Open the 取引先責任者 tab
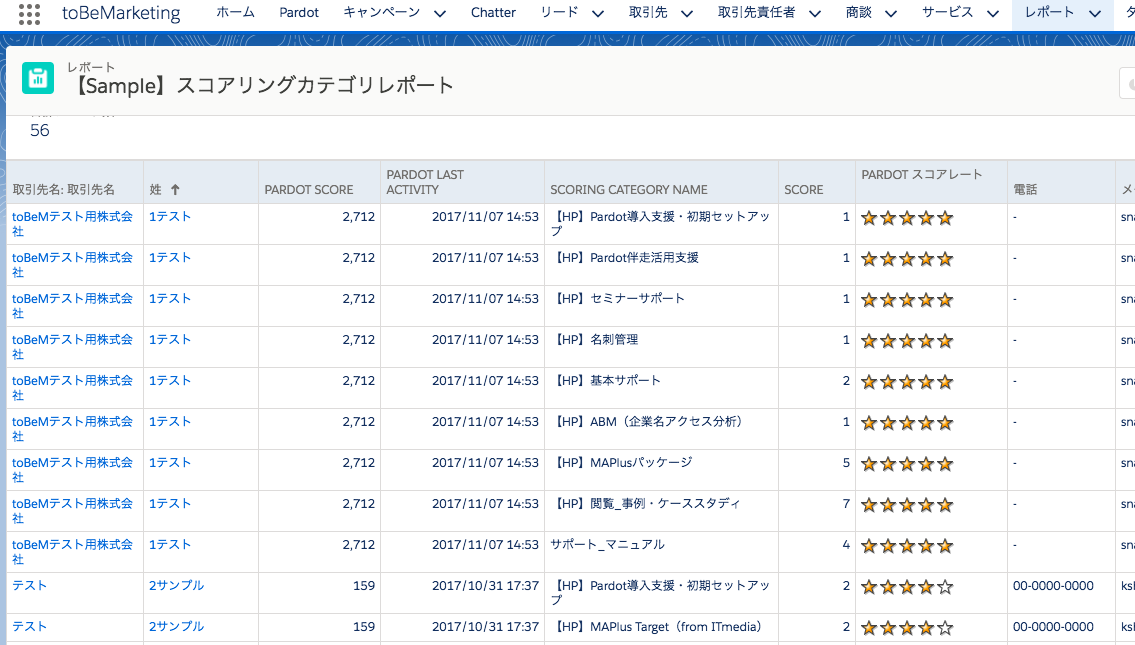The width and height of the screenshot is (1135, 645). click(756, 12)
